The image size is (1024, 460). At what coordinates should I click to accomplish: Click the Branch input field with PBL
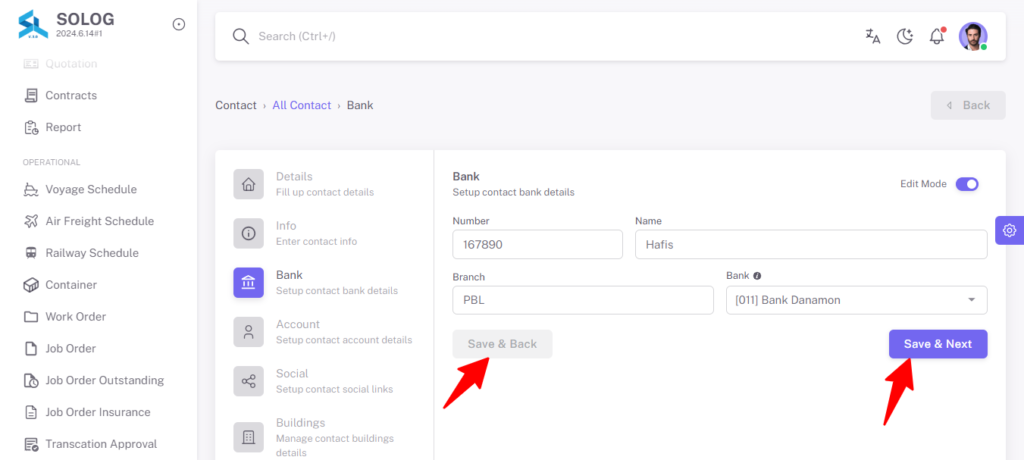tap(583, 301)
